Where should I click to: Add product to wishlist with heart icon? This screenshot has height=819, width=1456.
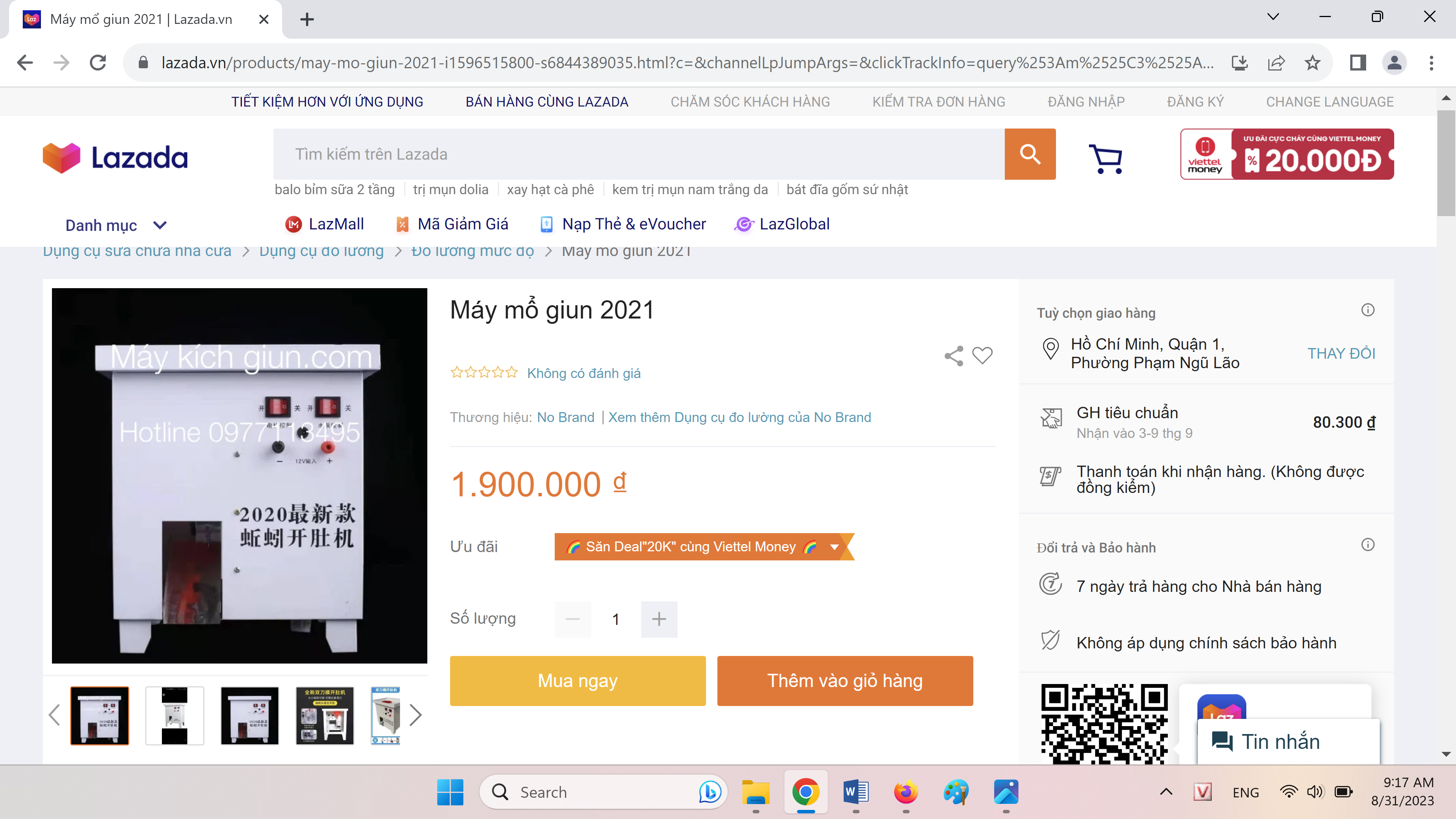click(x=982, y=356)
